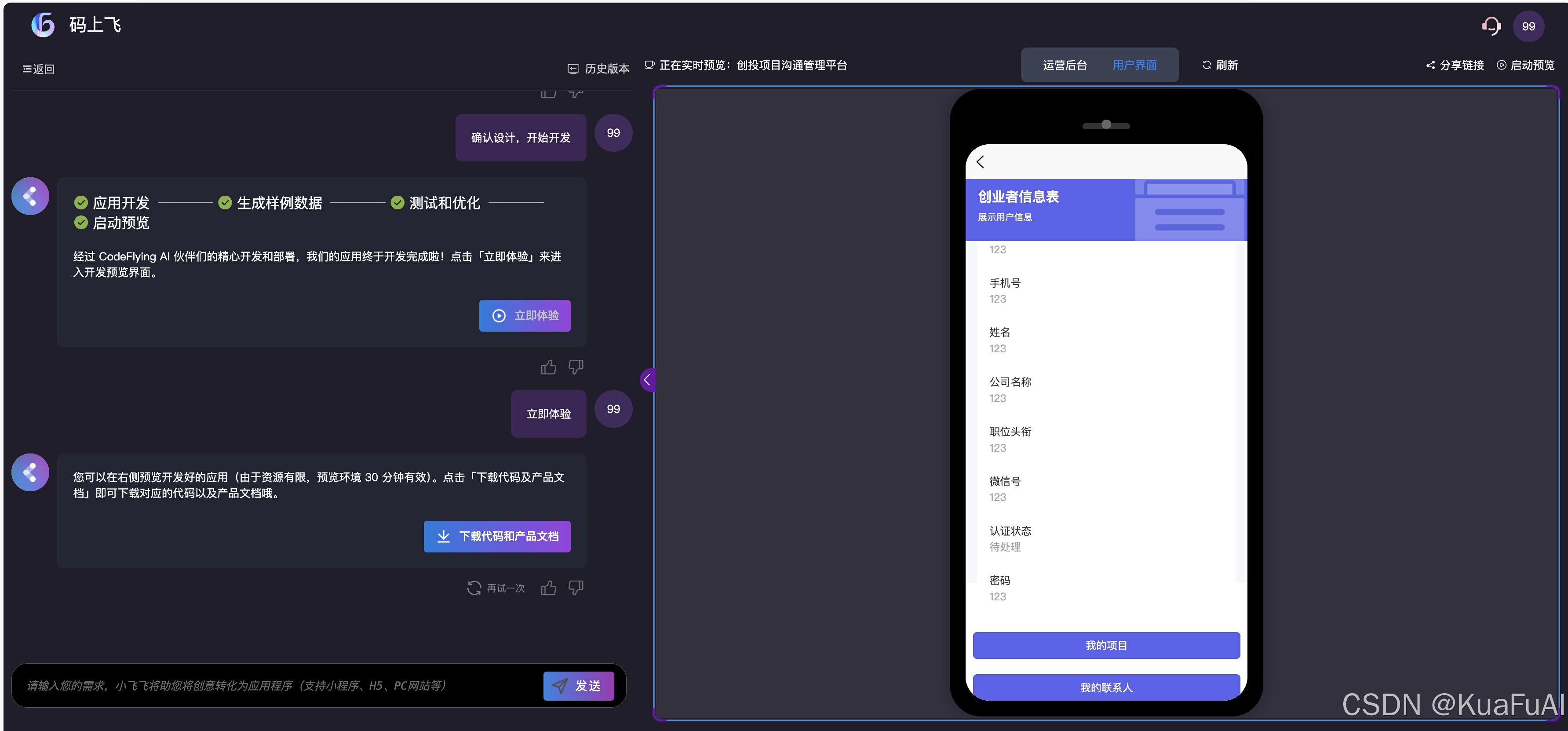Click 分享链接 share link
This screenshot has height=731, width=1568.
[1455, 65]
